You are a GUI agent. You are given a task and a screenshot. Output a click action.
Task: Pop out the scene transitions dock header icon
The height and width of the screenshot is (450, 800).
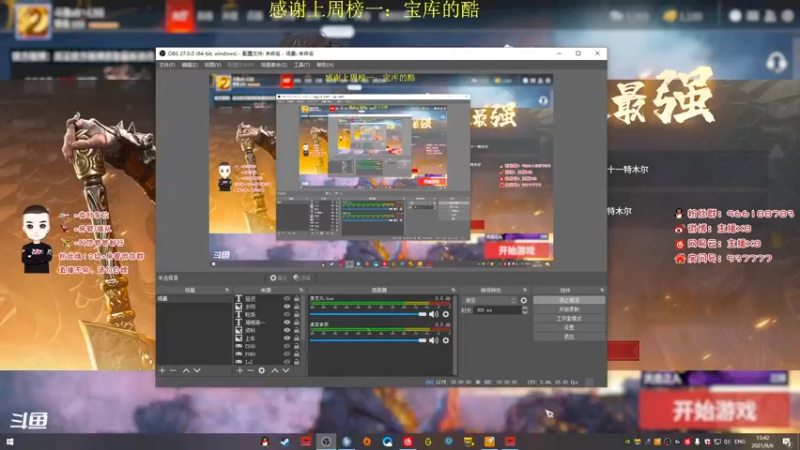(x=525, y=290)
